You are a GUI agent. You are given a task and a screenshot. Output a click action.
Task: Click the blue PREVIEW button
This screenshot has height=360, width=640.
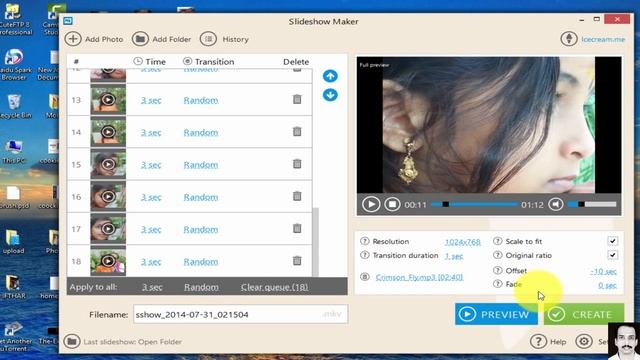[496, 314]
